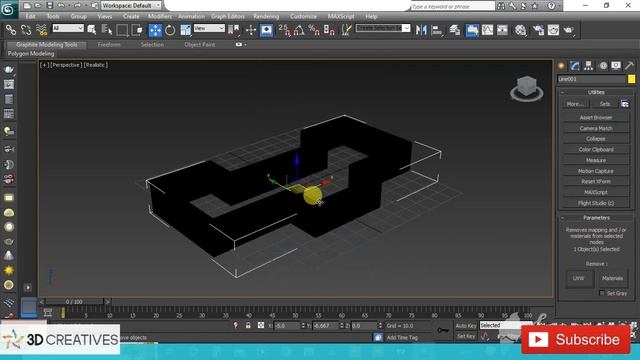This screenshot has height=360, width=640.
Task: Pick the Rectangular Selection Region tool
Action: tap(122, 30)
